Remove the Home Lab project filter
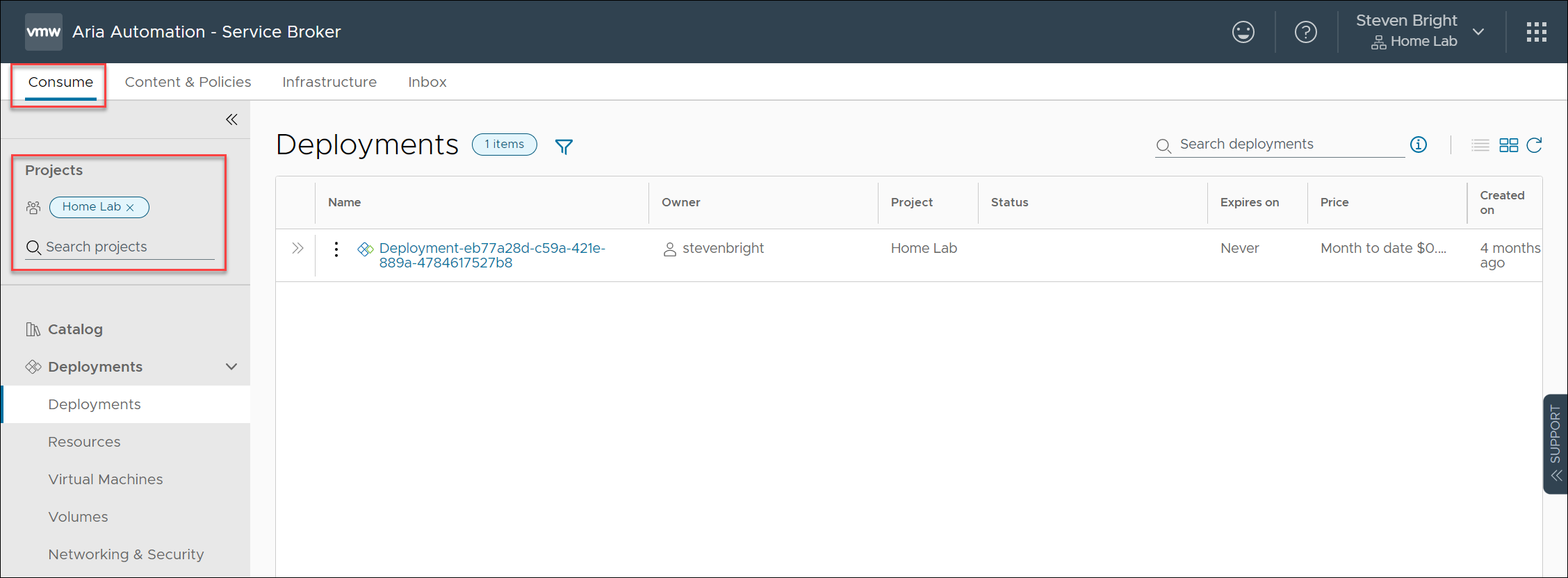 coord(130,207)
